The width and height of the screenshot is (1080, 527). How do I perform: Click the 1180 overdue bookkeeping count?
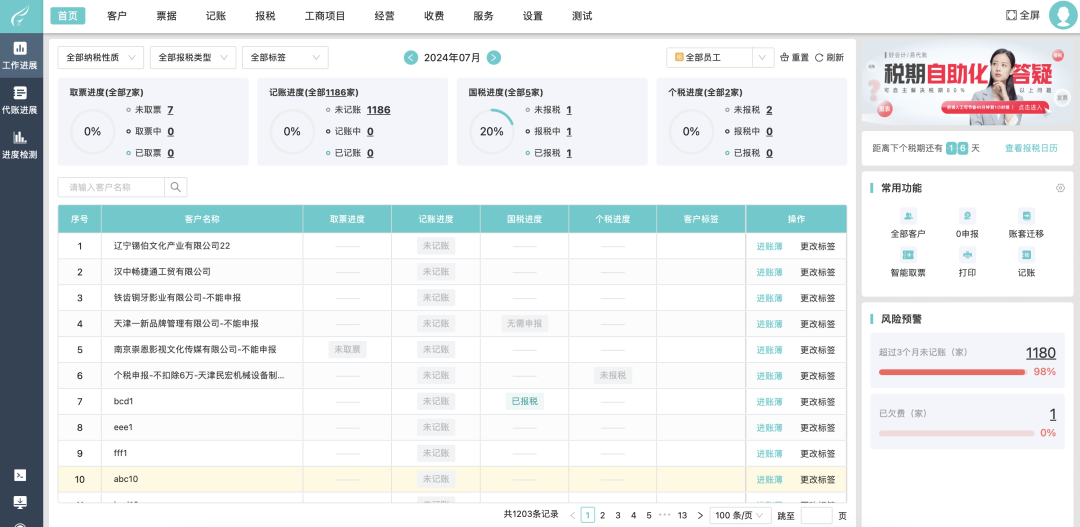pyautogui.click(x=1041, y=353)
